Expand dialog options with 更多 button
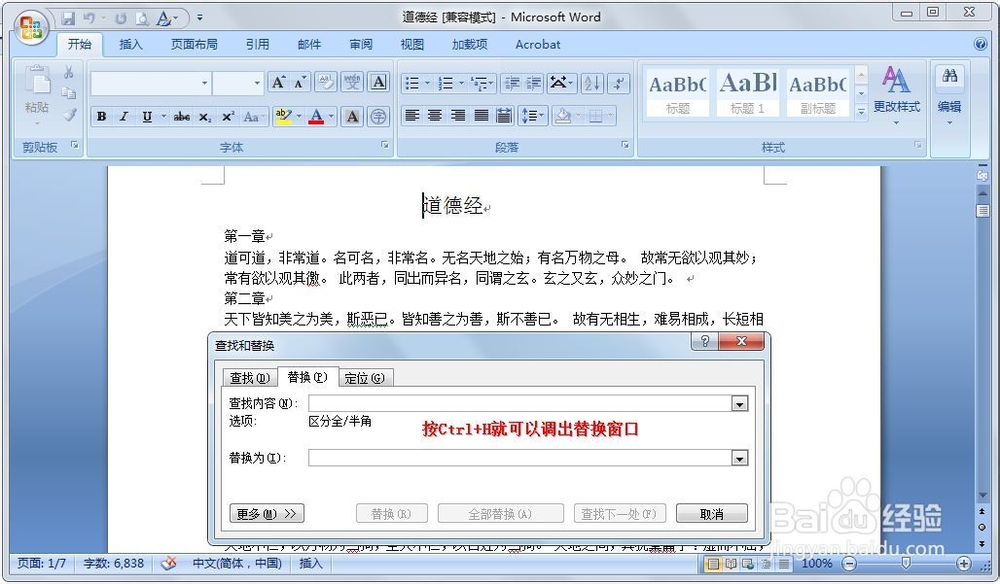This screenshot has width=1000, height=584. (266, 513)
